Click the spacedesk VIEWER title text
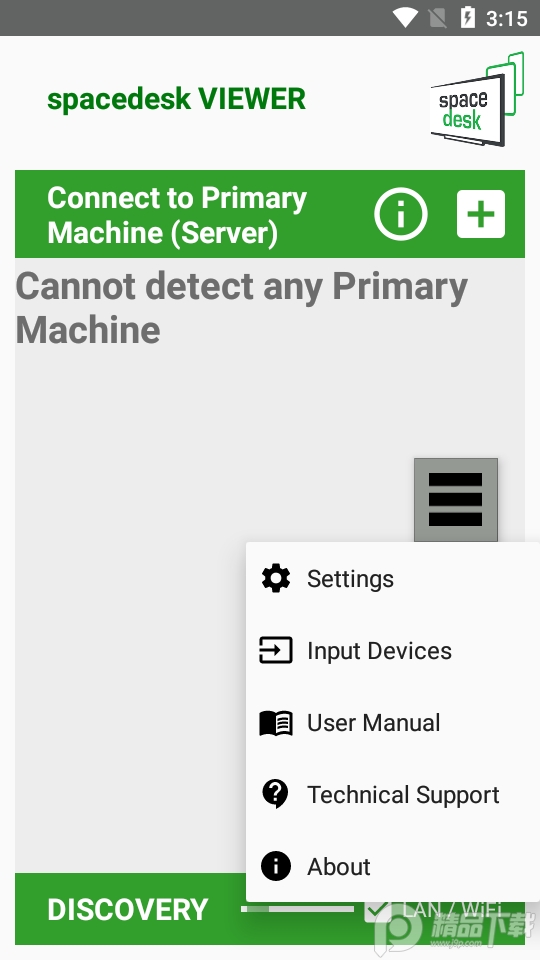This screenshot has width=540, height=960. click(176, 99)
